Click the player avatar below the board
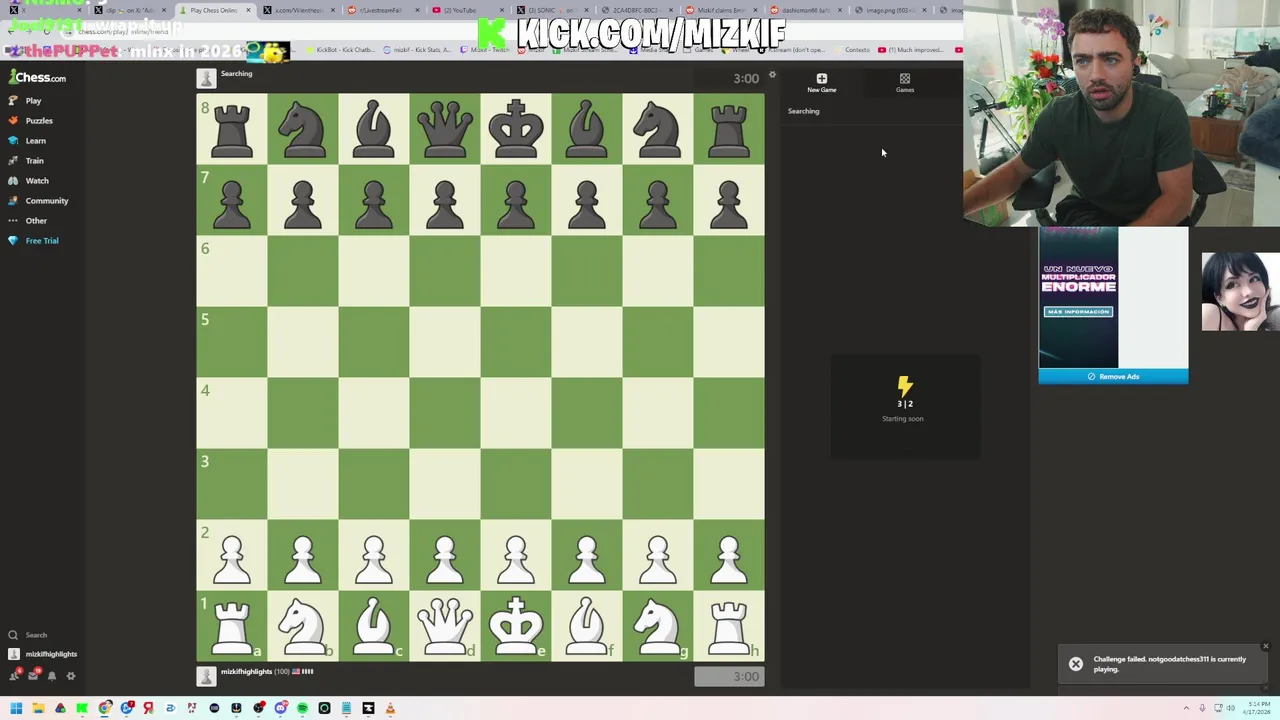Screen dimensions: 1280x720 click(x=206, y=676)
